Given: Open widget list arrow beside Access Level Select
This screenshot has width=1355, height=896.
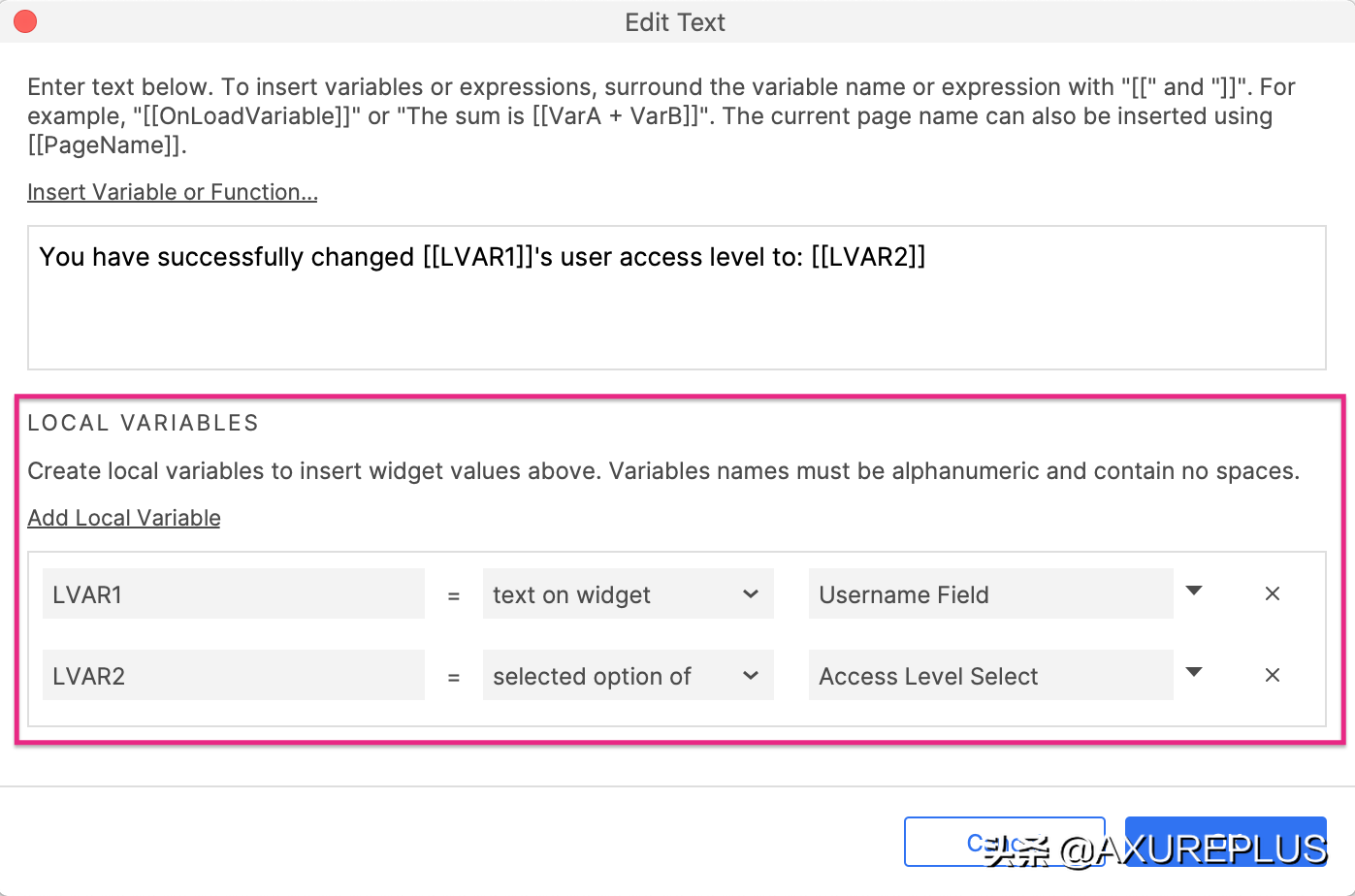Looking at the screenshot, I should pos(1194,673).
